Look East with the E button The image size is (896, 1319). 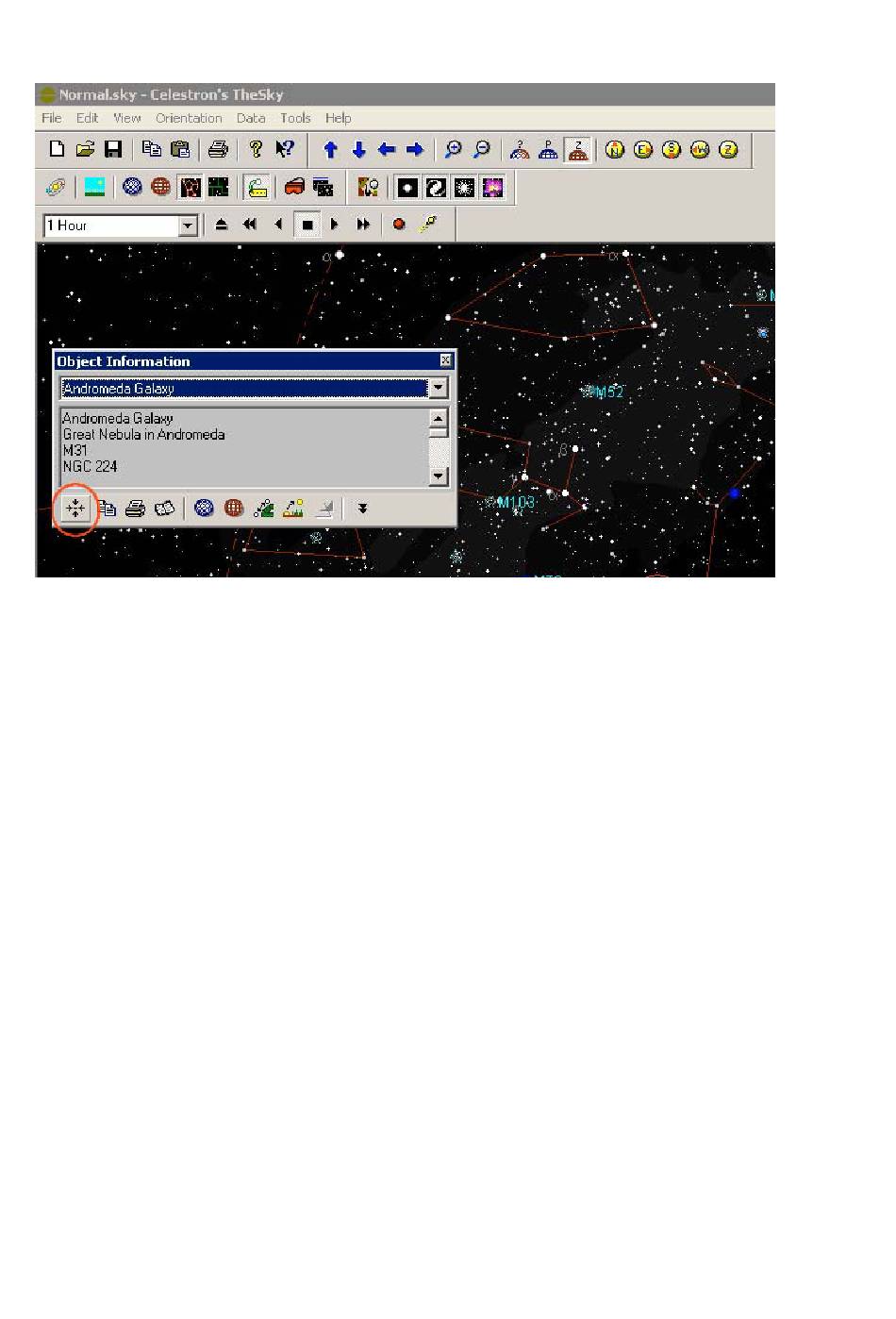[643, 149]
